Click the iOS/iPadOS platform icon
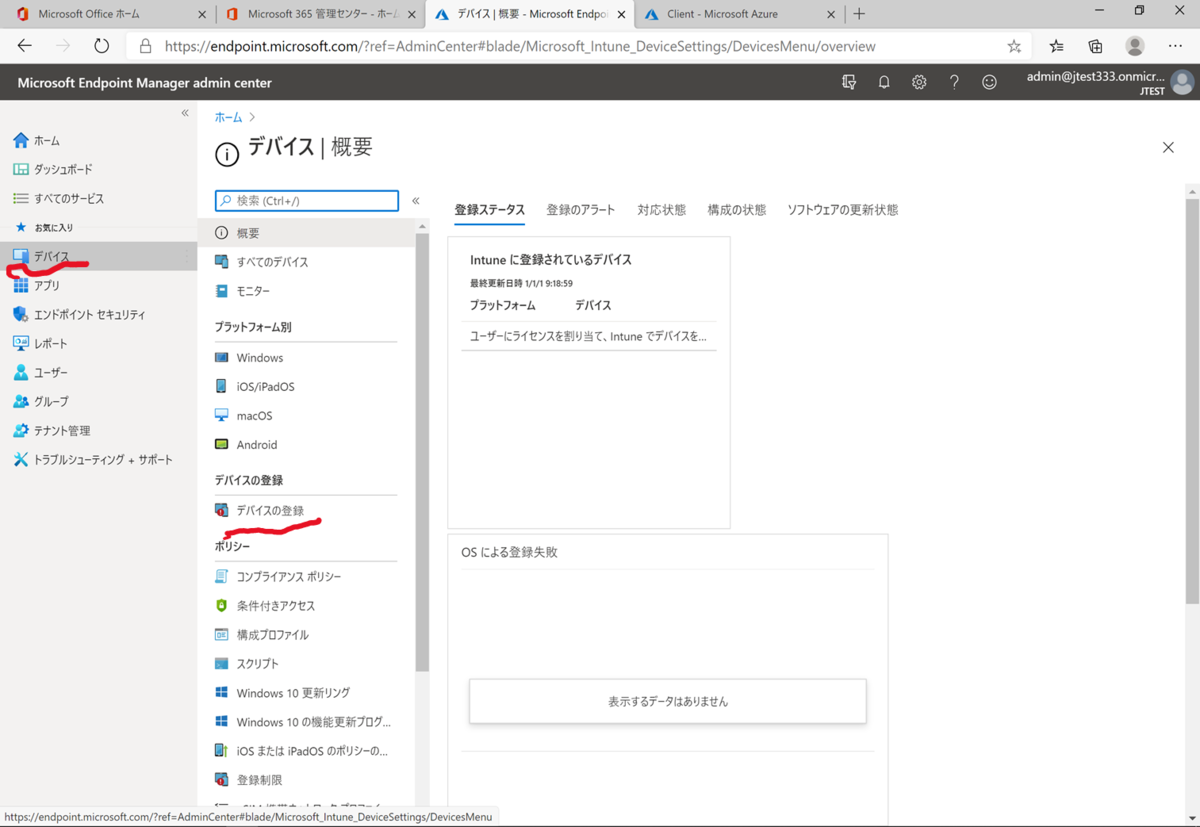Viewport: 1200px width, 827px height. tap(222, 387)
